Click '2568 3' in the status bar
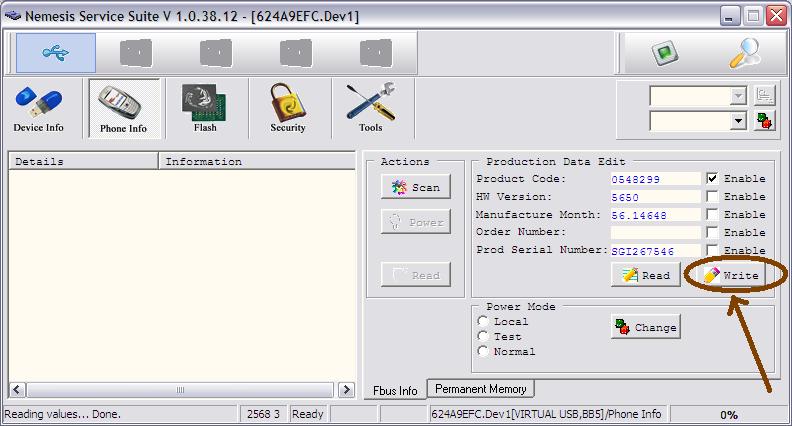Image resolution: width=792 pixels, height=426 pixels. [x=263, y=414]
